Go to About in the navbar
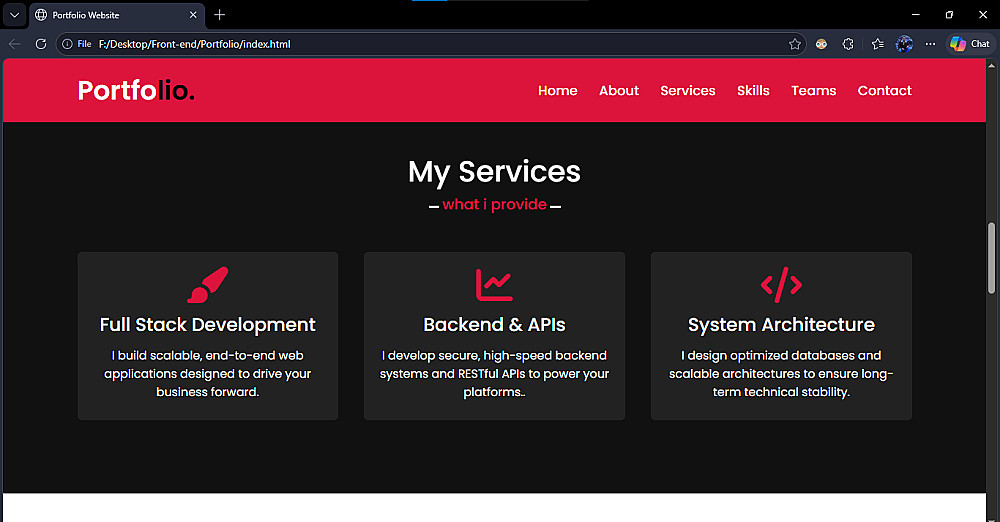This screenshot has height=522, width=1000. [619, 91]
